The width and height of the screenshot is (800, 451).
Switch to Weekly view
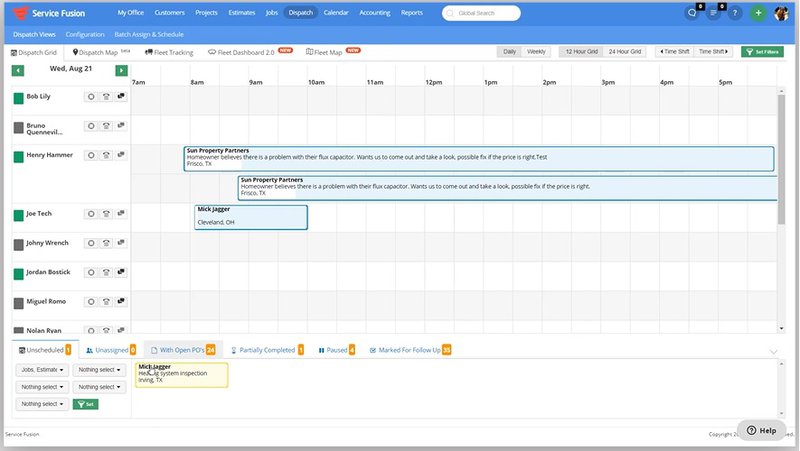(536, 52)
